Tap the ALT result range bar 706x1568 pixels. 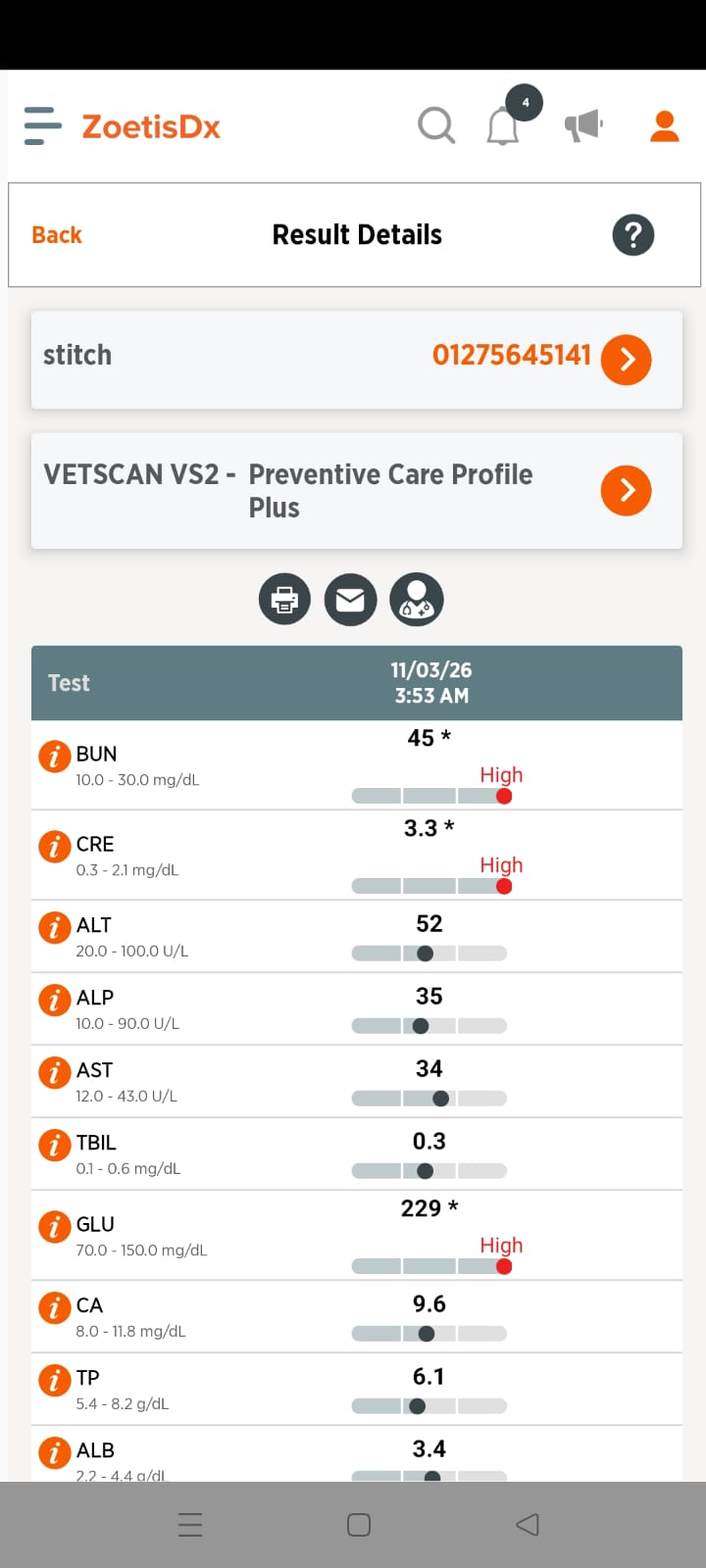[429, 954]
